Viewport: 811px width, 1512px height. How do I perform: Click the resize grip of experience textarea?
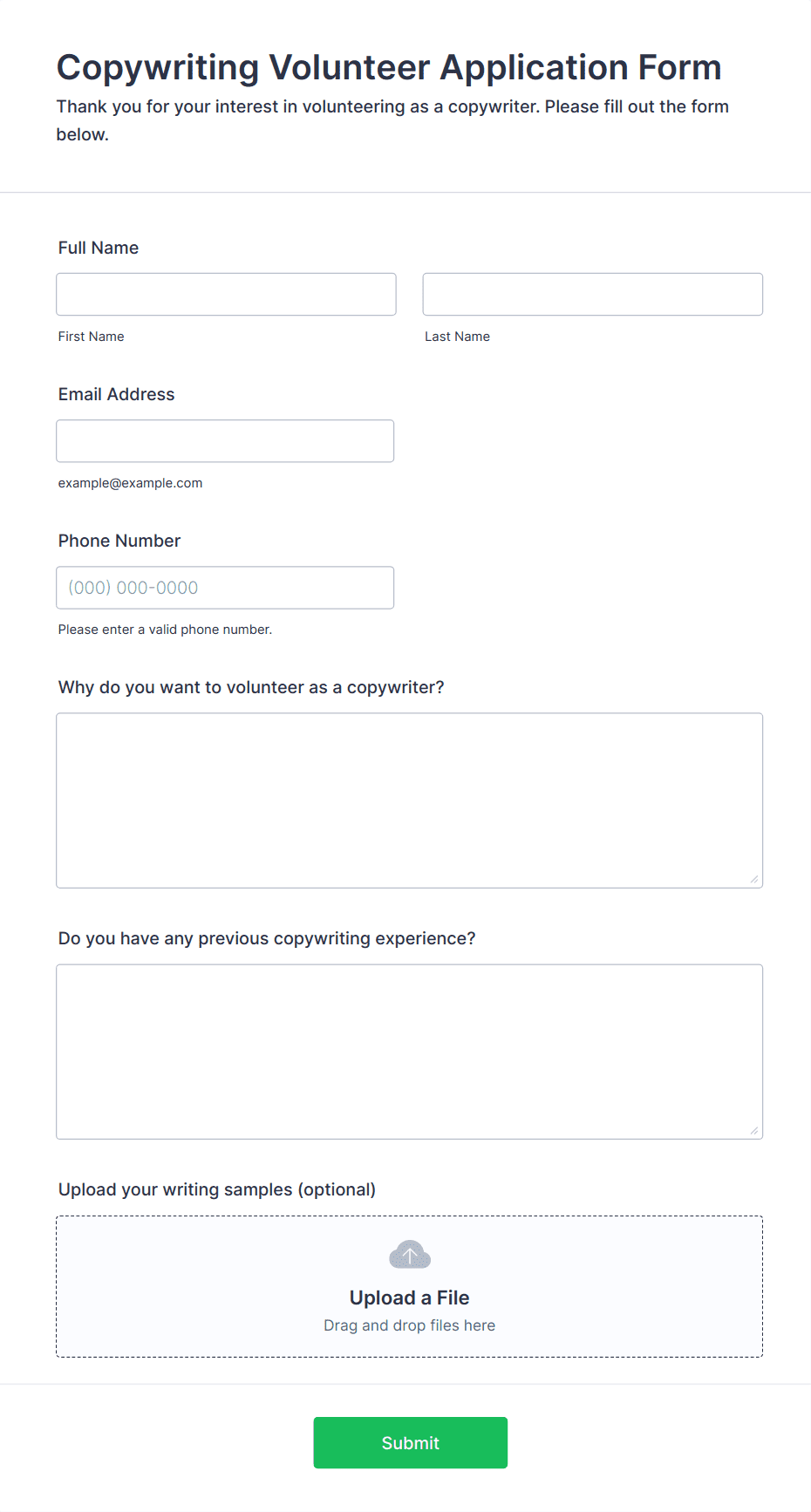pos(754,1130)
